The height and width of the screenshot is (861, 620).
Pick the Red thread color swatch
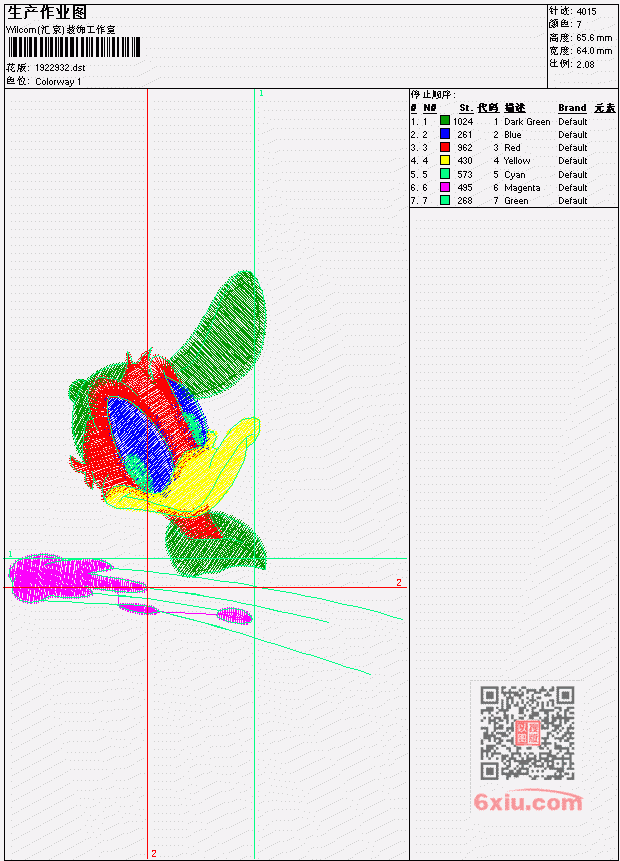(445, 147)
